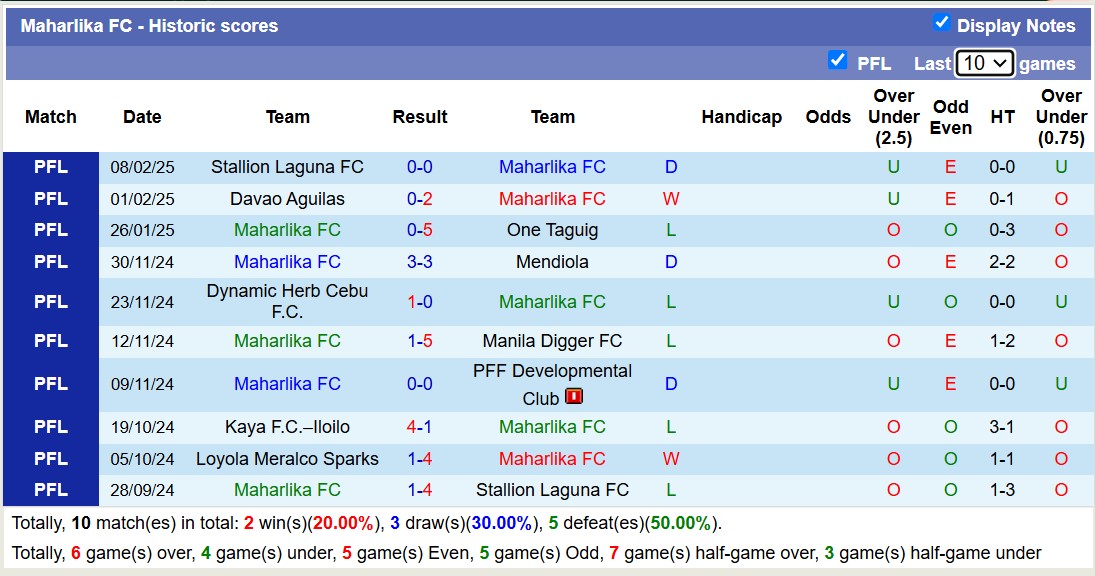Open the Last games count dropdown
The width and height of the screenshot is (1095, 576).
click(984, 62)
